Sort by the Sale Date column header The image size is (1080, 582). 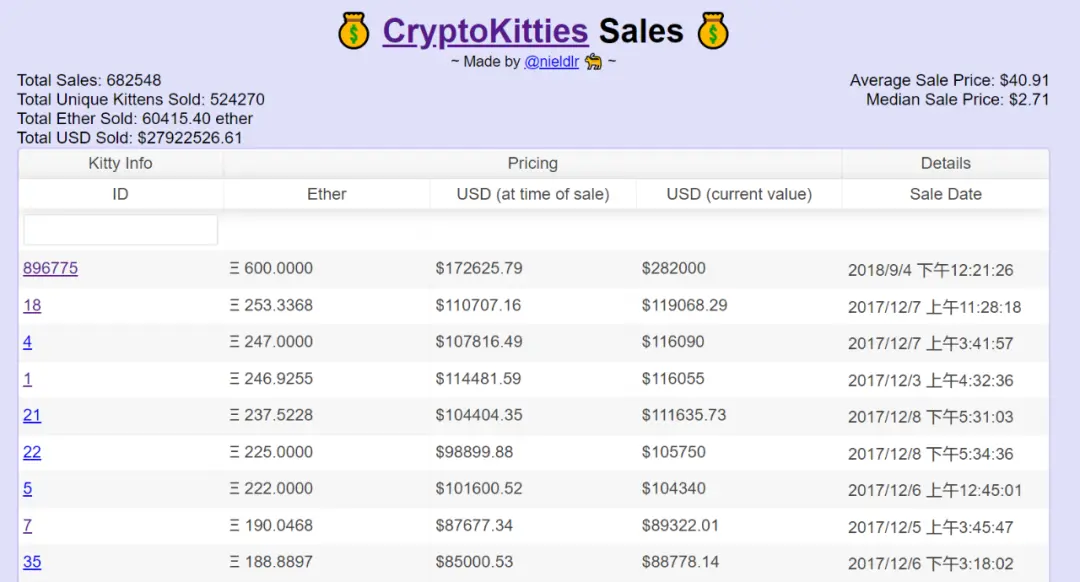tap(945, 194)
